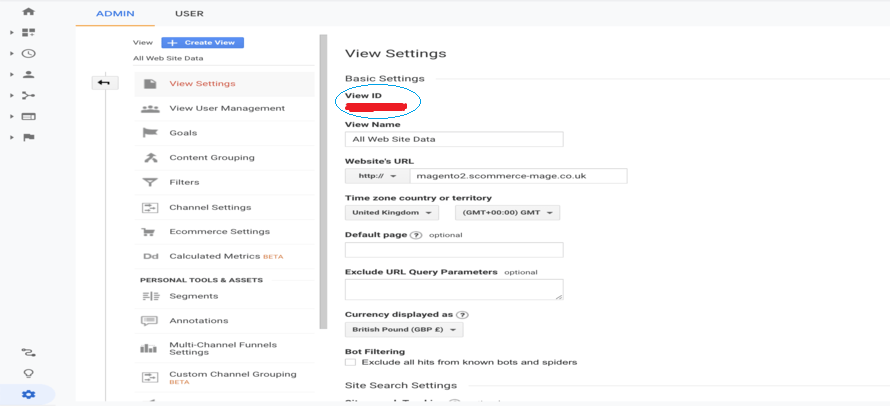This screenshot has width=890, height=406.
Task: Select the View User Management menu item
Action: click(x=224, y=108)
